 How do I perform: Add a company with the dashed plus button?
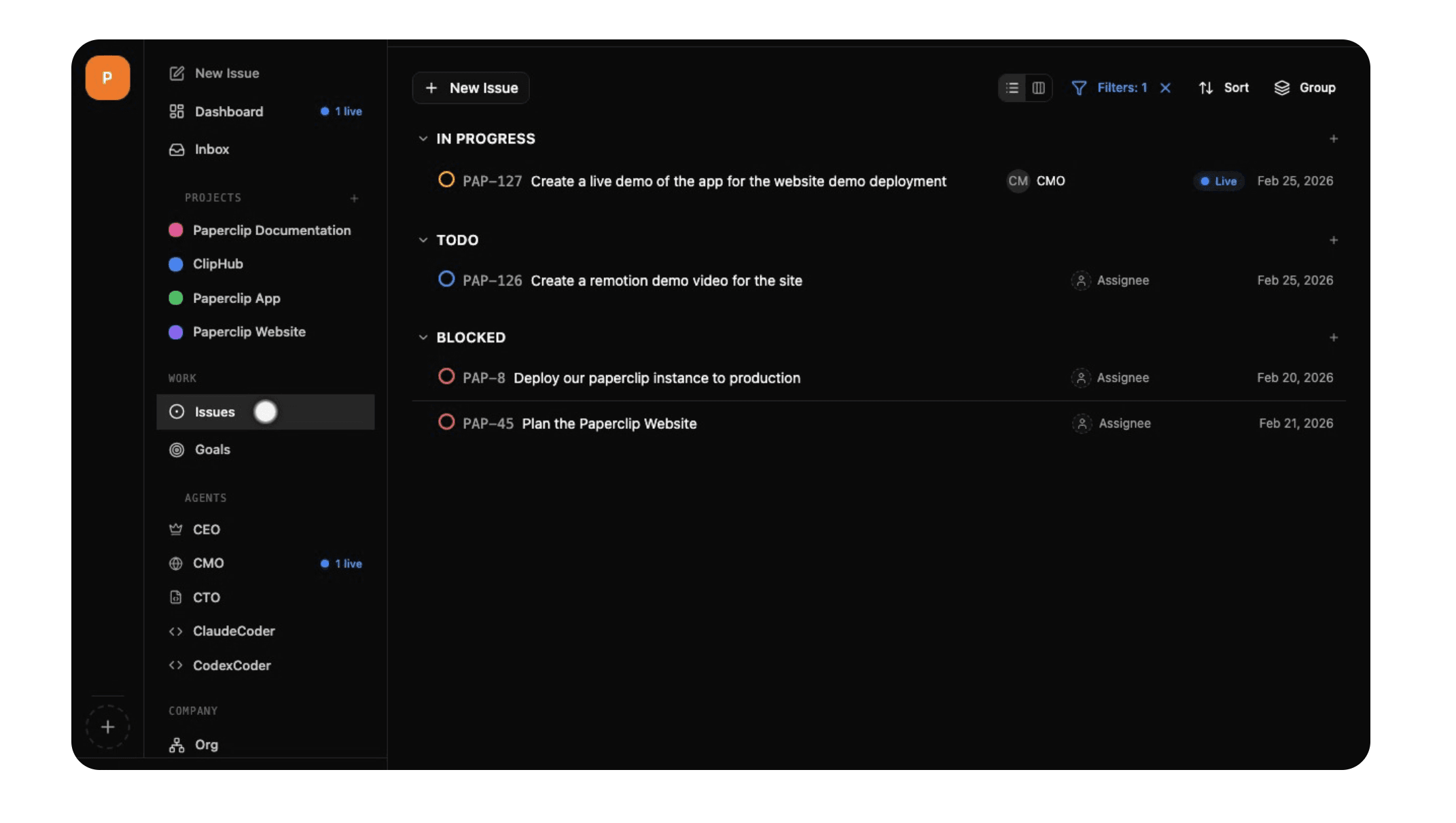[107, 727]
